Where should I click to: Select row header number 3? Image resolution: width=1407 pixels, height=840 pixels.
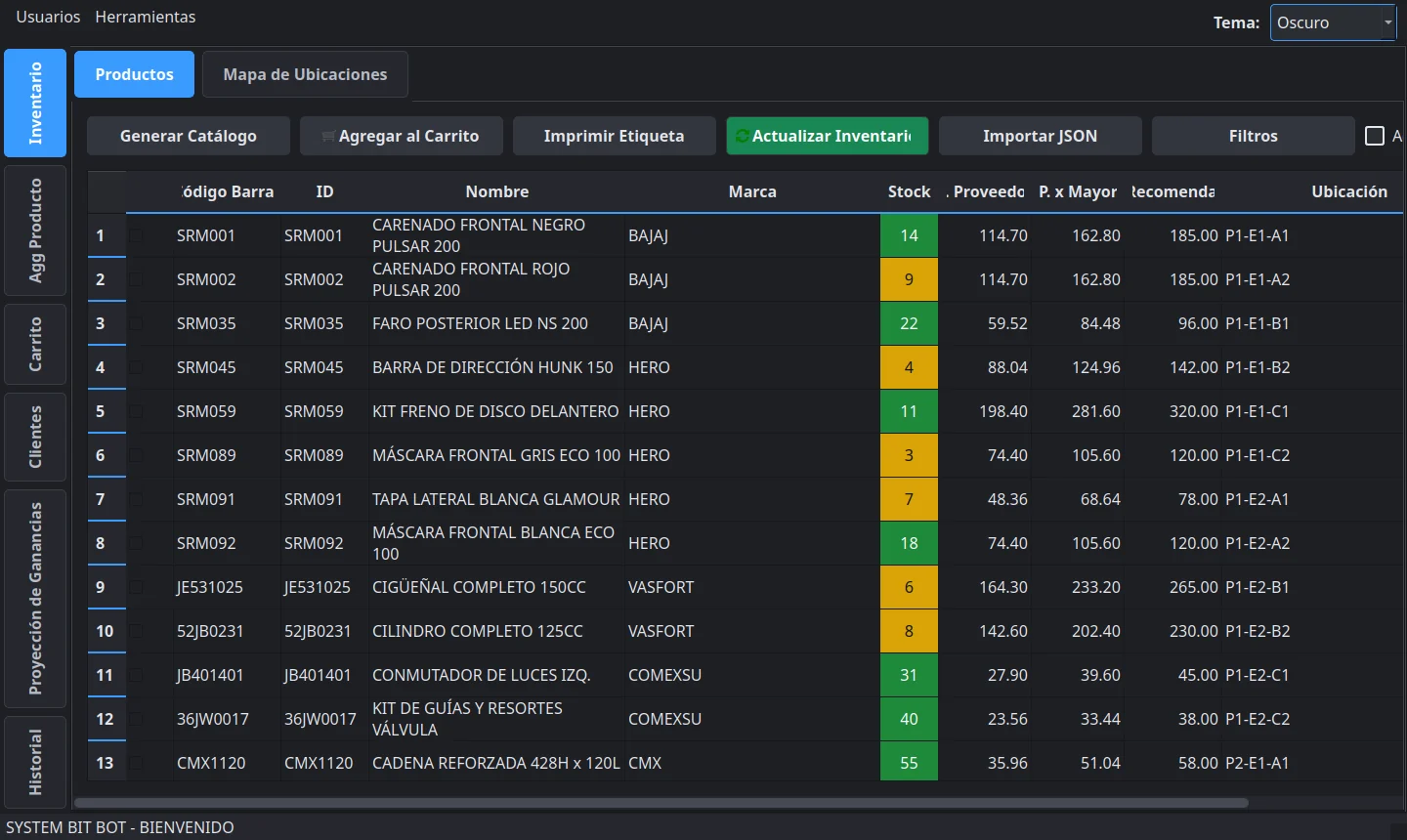(107, 323)
